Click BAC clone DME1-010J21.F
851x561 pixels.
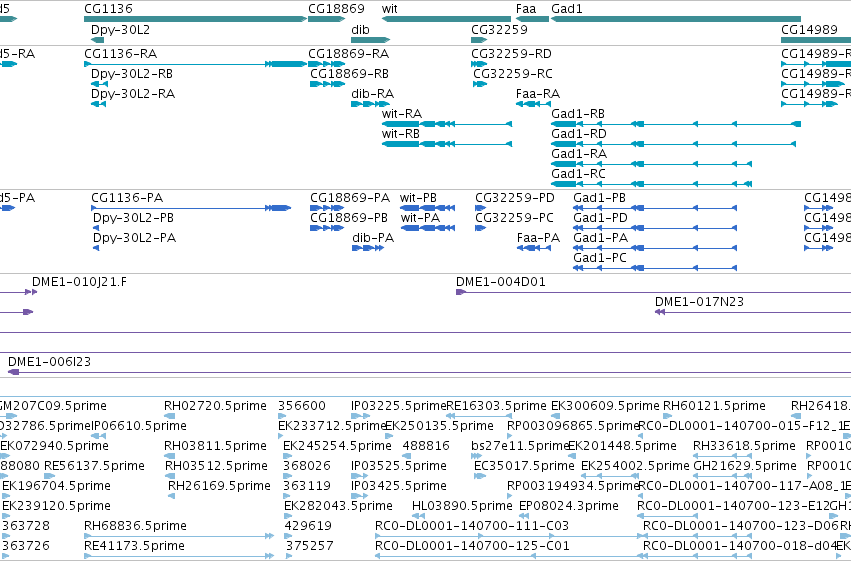(79, 282)
